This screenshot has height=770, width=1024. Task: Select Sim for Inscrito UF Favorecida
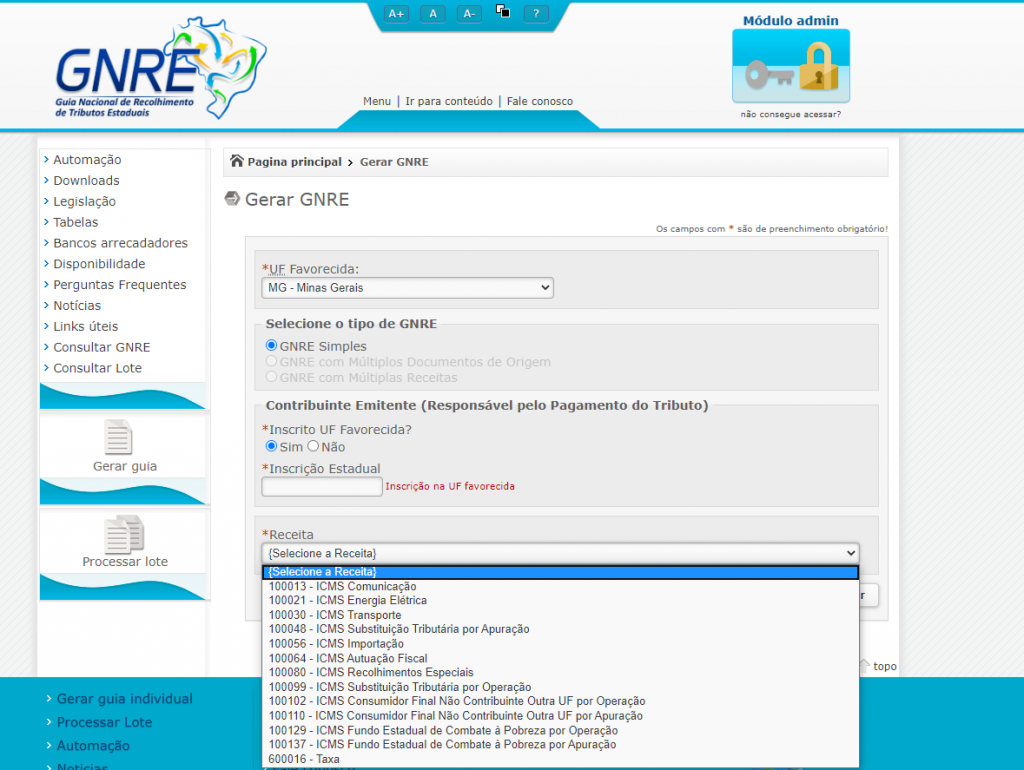271,446
